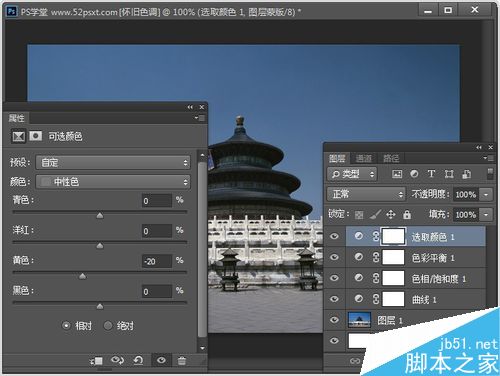Filter layers by pixel layer icon
Screen dimensions: 500x376
[397, 174]
